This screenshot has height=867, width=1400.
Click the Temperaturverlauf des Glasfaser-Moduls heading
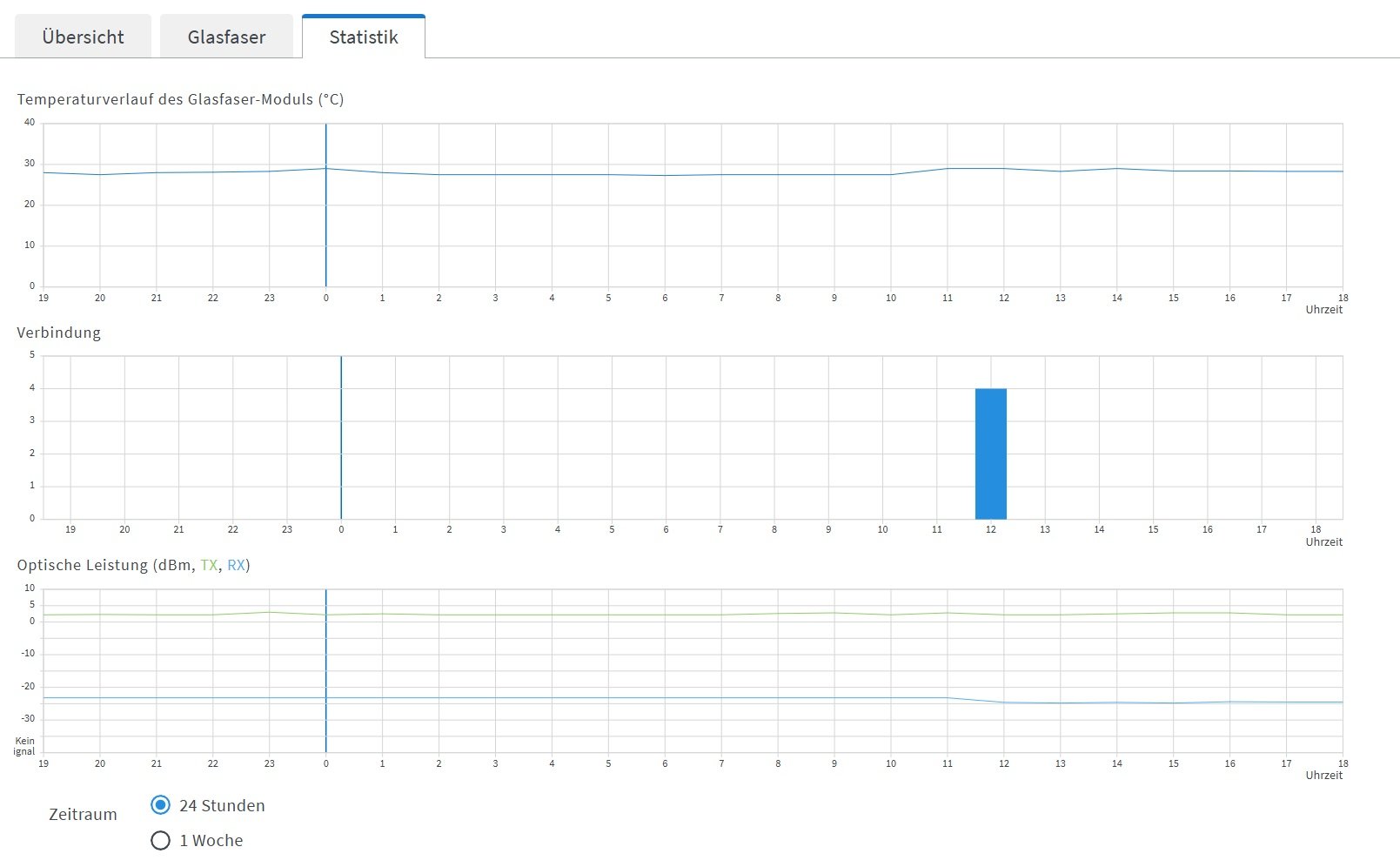point(180,99)
